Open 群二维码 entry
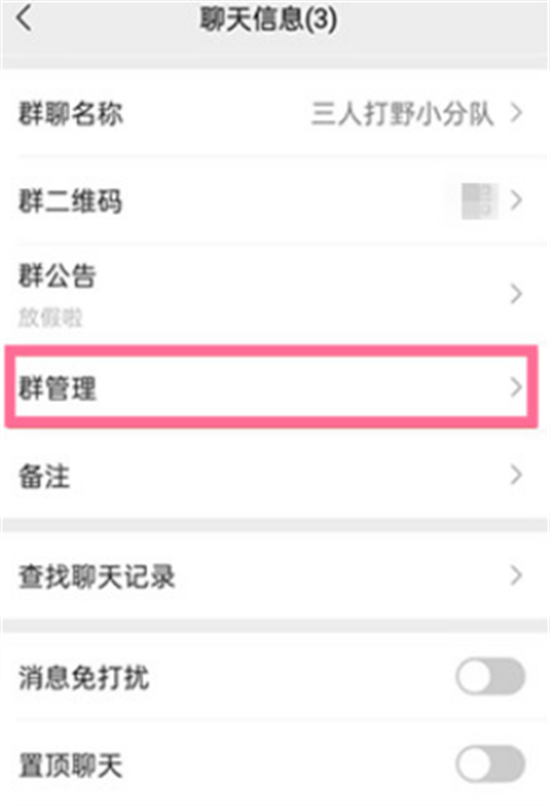The width and height of the screenshot is (550, 806). click(275, 200)
